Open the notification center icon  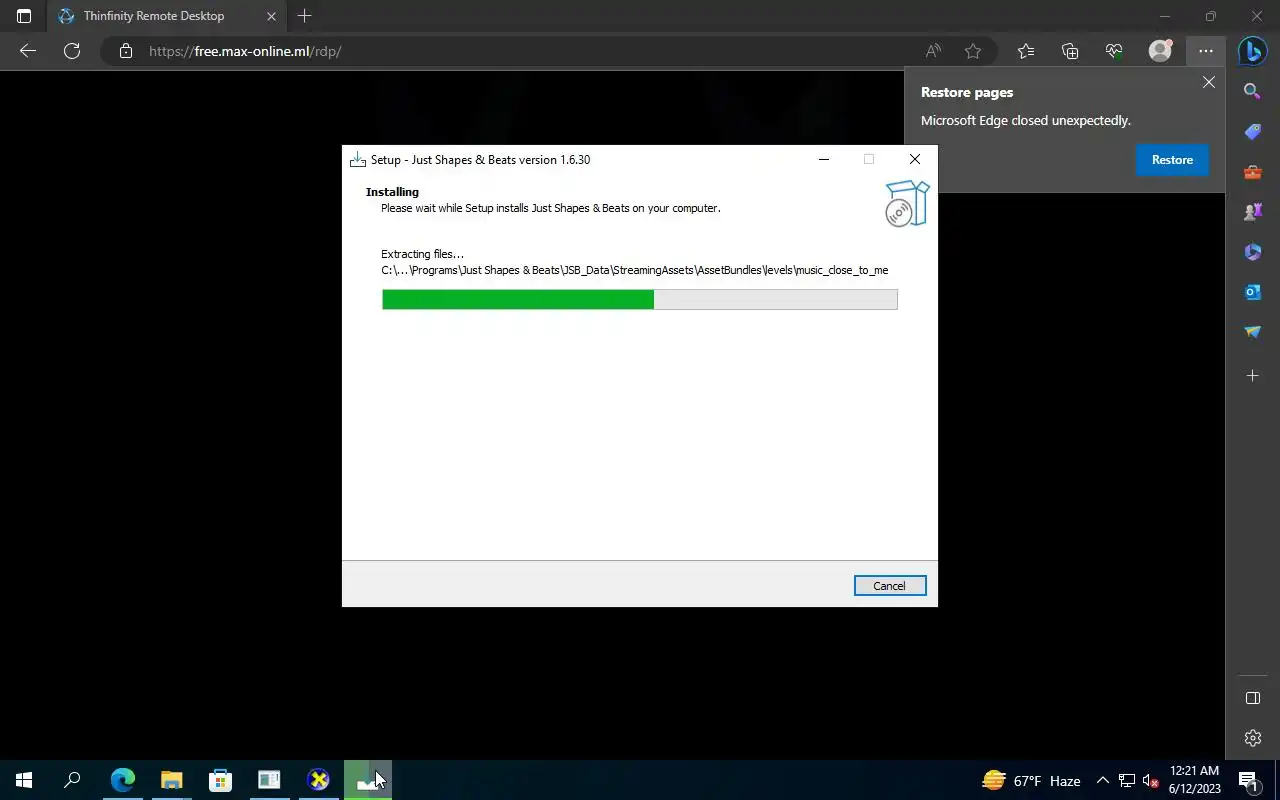pyautogui.click(x=1248, y=781)
